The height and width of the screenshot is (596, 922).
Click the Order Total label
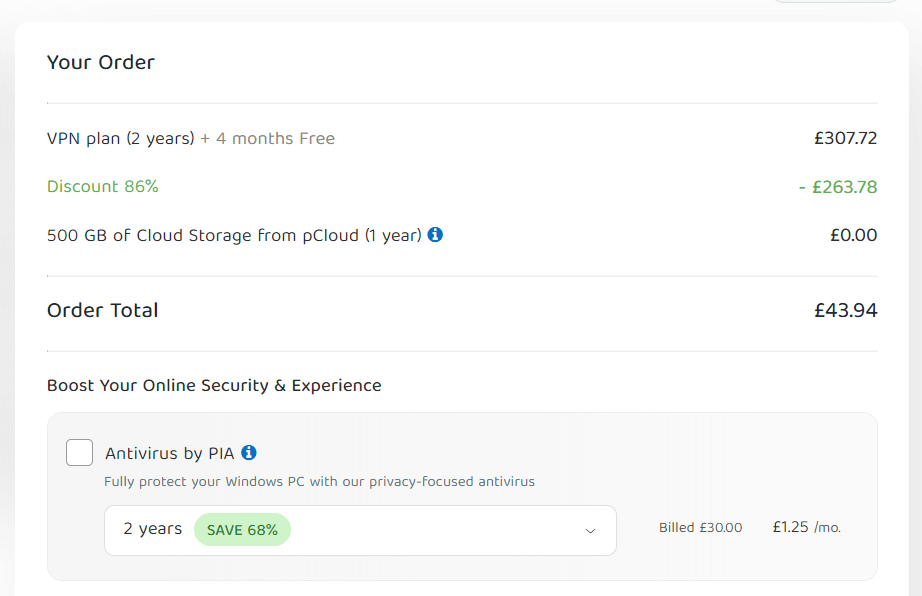[103, 310]
